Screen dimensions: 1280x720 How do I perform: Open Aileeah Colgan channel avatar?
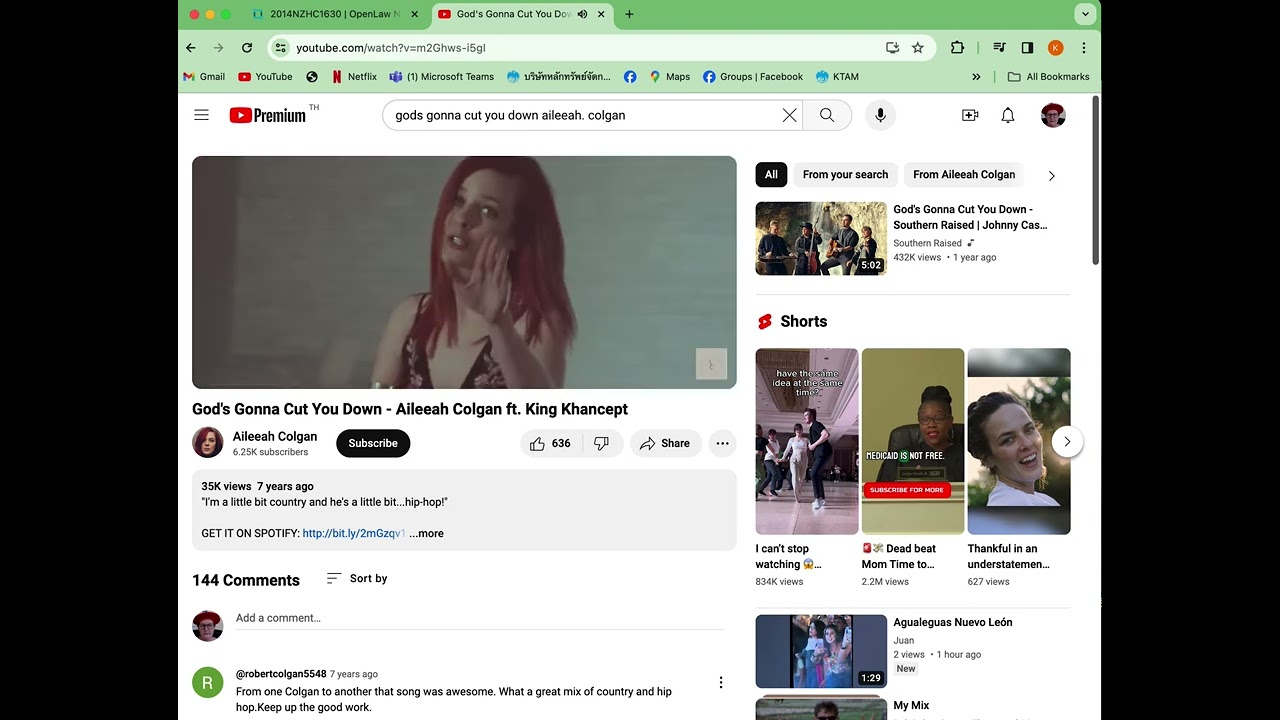pyautogui.click(x=208, y=442)
